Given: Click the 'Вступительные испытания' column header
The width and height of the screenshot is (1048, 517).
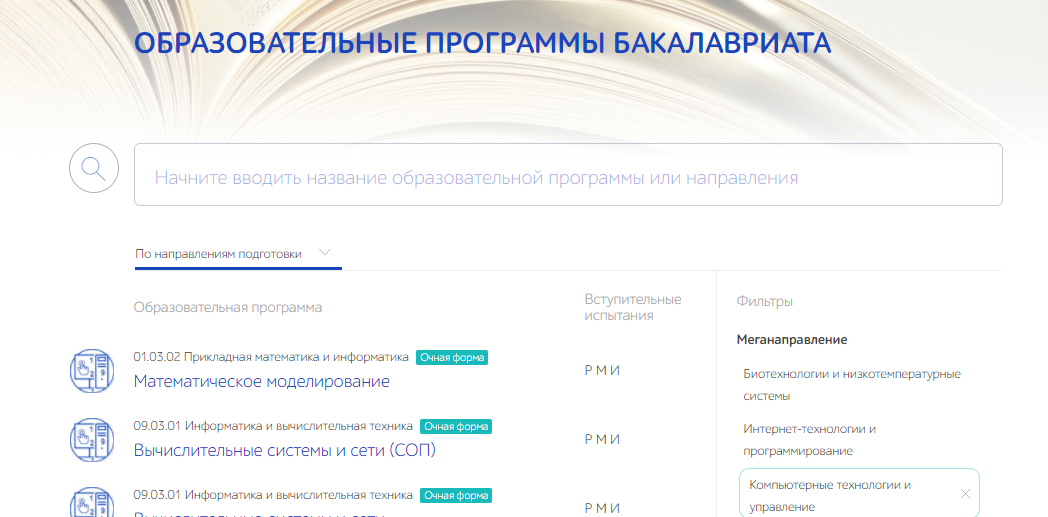Looking at the screenshot, I should (x=633, y=307).
